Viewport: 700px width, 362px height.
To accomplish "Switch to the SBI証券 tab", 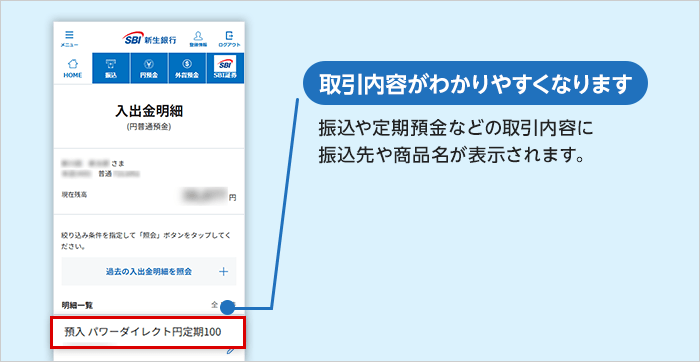I will point(225,68).
